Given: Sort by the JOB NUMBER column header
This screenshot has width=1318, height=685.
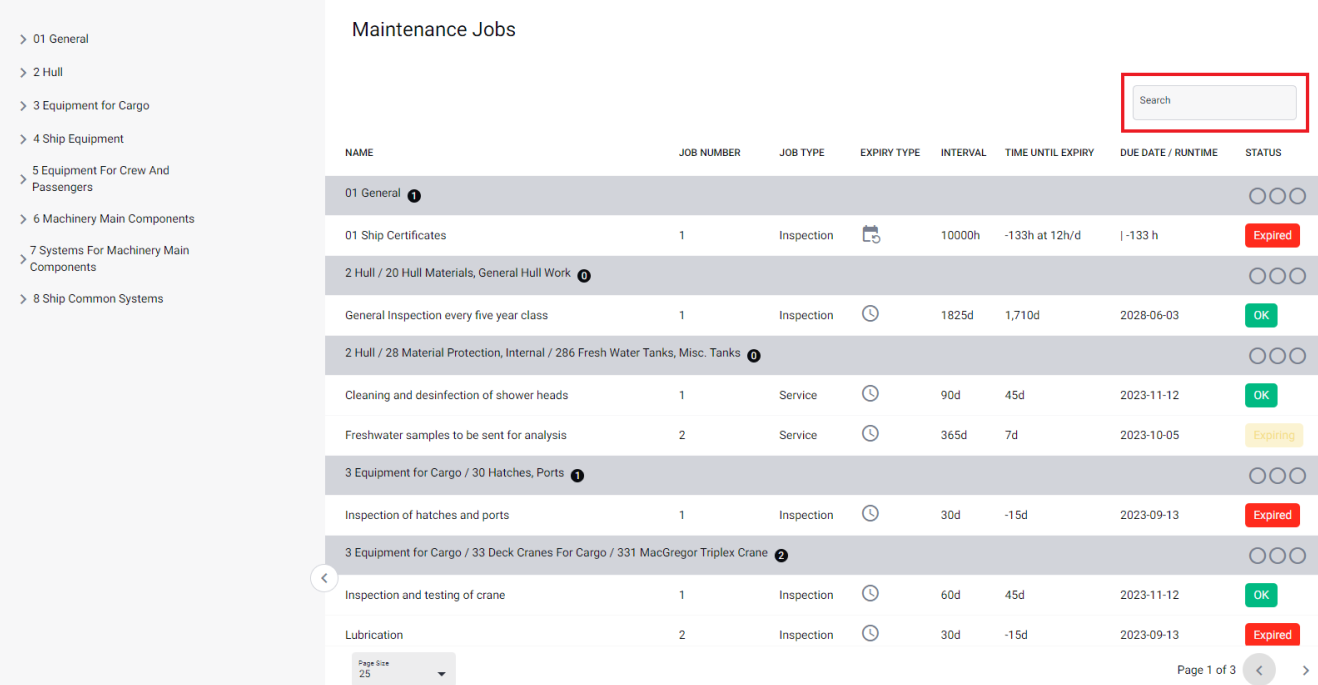Looking at the screenshot, I should (710, 153).
